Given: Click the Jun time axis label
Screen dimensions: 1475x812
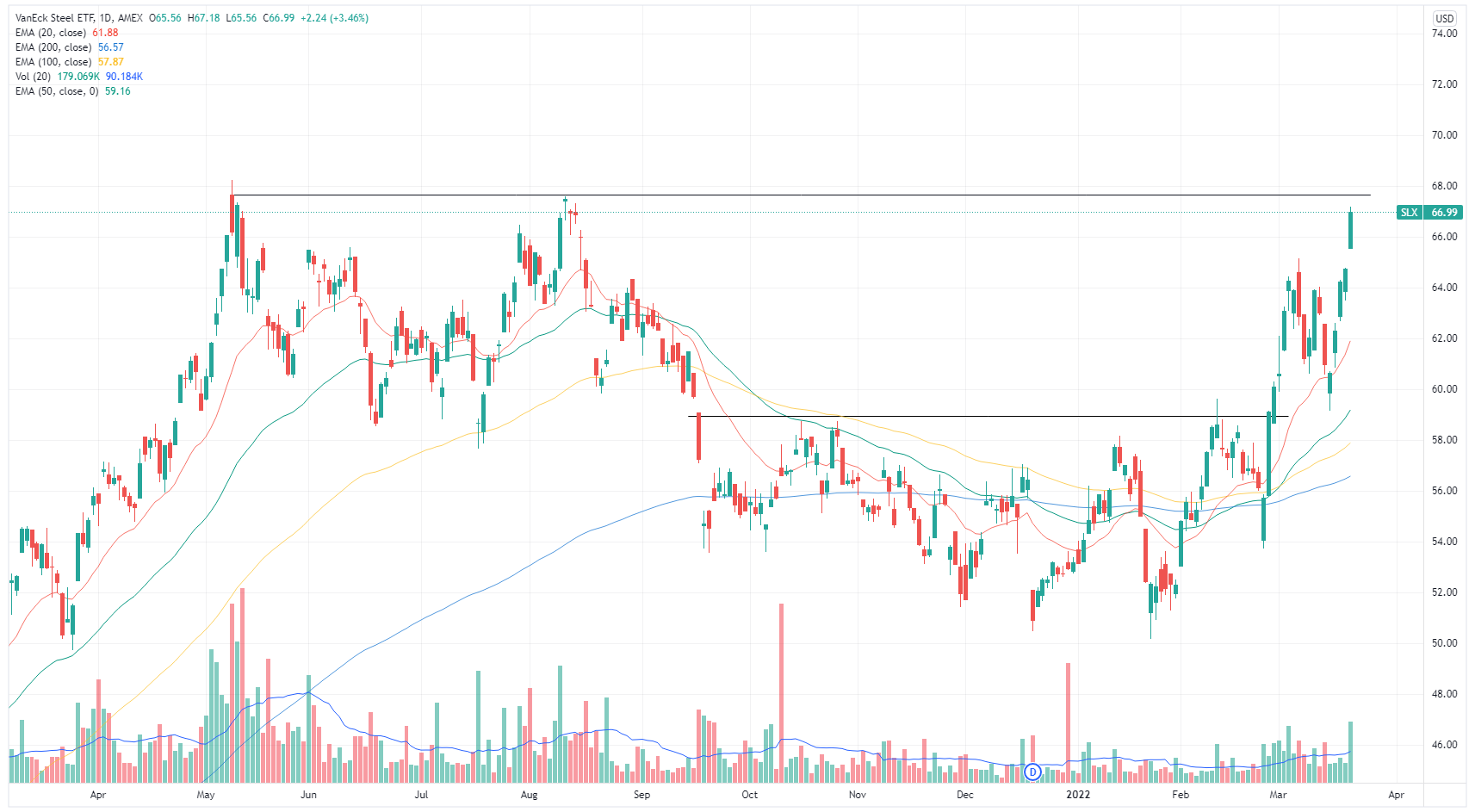Looking at the screenshot, I should click(308, 795).
